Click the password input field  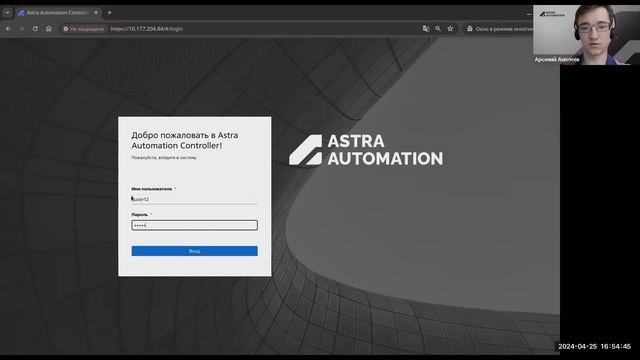pyautogui.click(x=194, y=225)
